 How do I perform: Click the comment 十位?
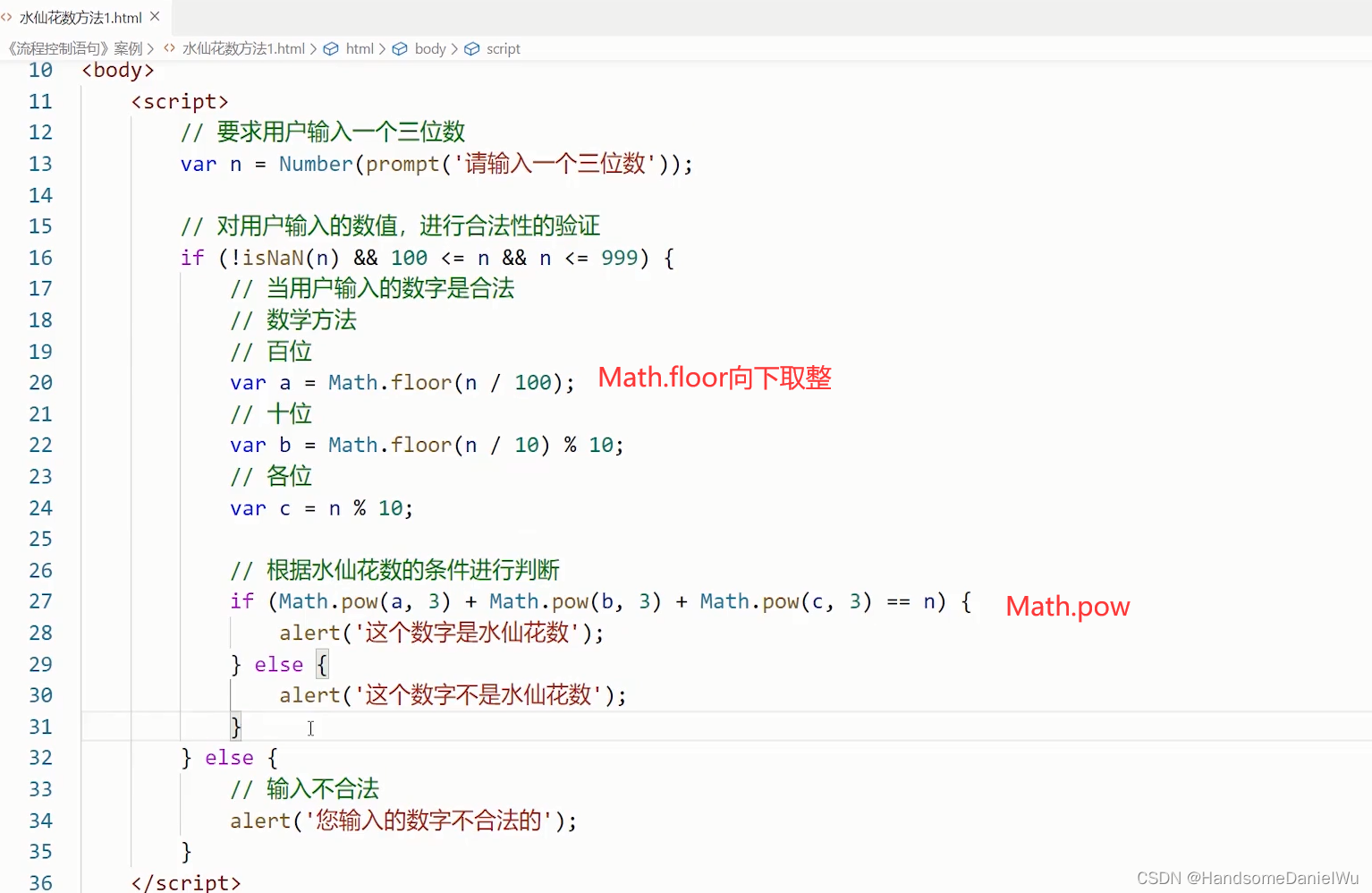271,414
